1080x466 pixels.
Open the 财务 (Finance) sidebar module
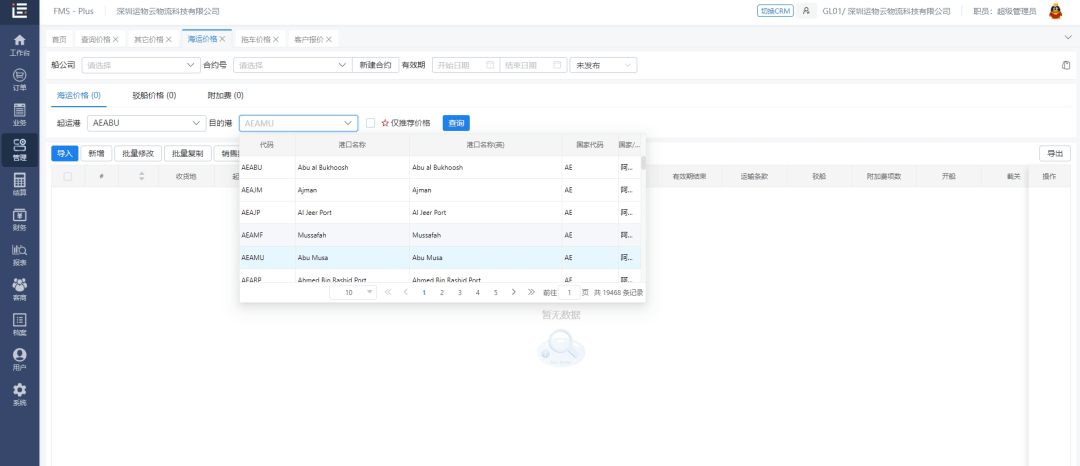[19, 219]
